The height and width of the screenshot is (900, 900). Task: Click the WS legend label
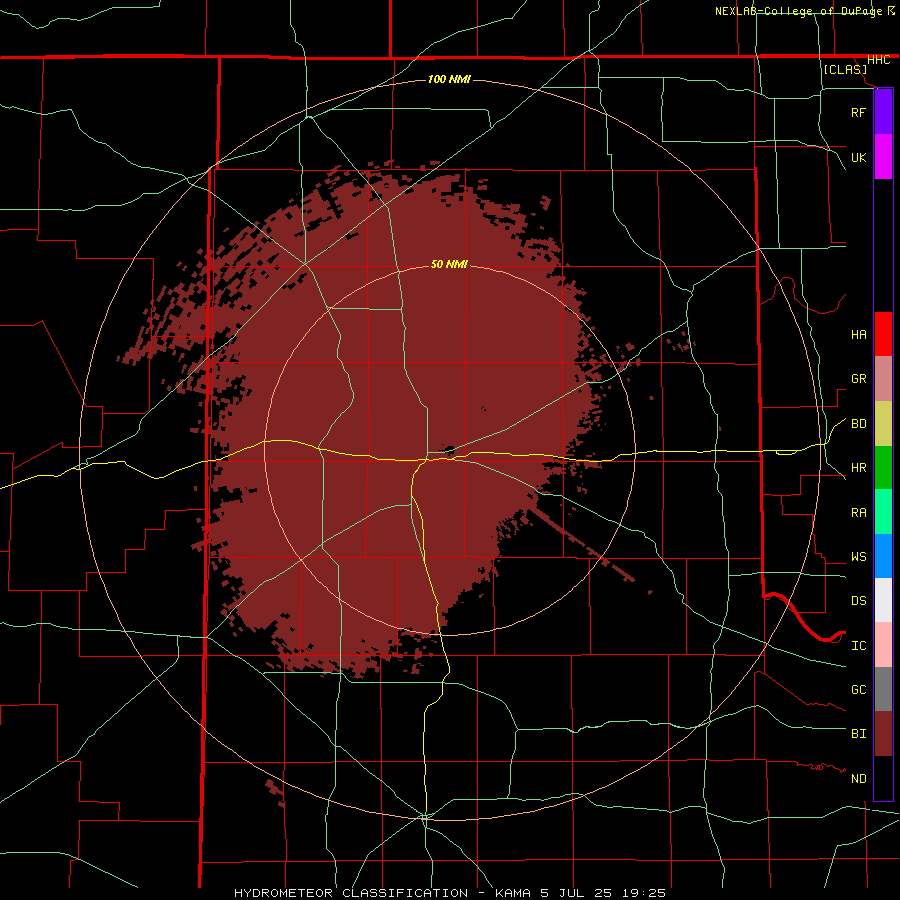858,556
